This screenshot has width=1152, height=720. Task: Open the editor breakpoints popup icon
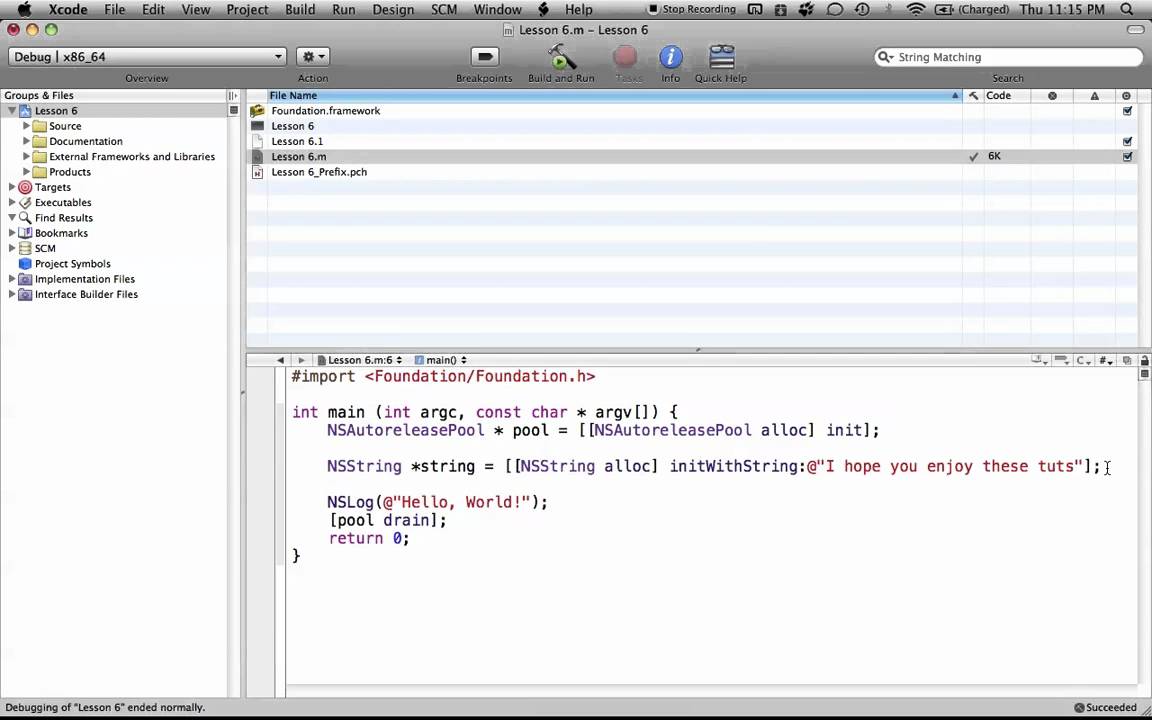(x=1062, y=360)
